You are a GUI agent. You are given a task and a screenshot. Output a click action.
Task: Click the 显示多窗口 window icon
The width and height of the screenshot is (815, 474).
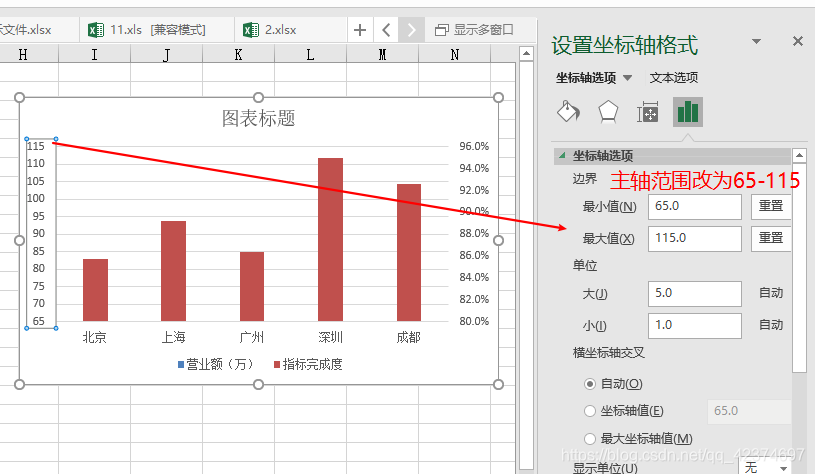coord(441,30)
